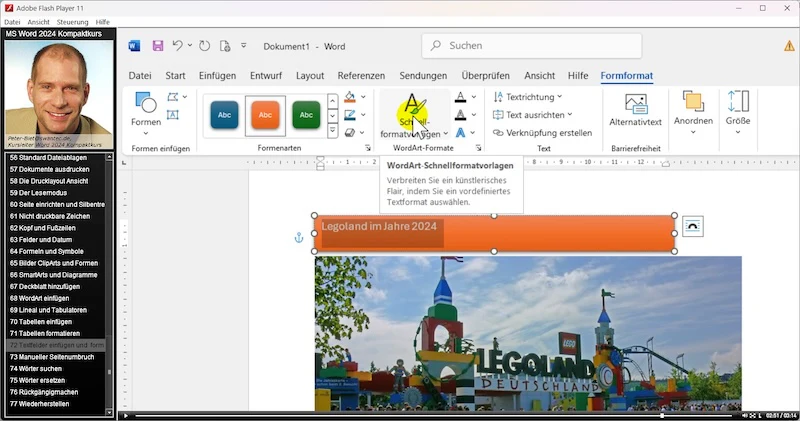Click the layout options icon beside shape
The width and height of the screenshot is (800, 421).
tap(692, 226)
